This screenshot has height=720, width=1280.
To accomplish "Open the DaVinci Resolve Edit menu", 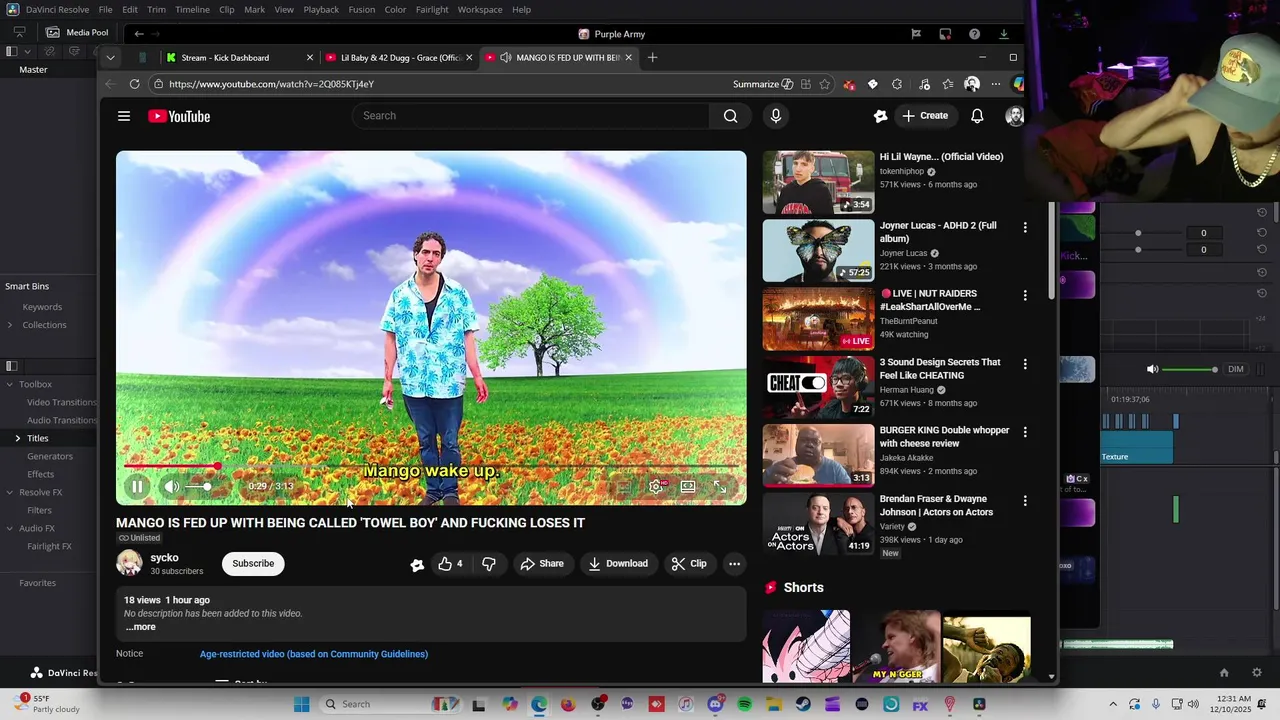I will [130, 9].
